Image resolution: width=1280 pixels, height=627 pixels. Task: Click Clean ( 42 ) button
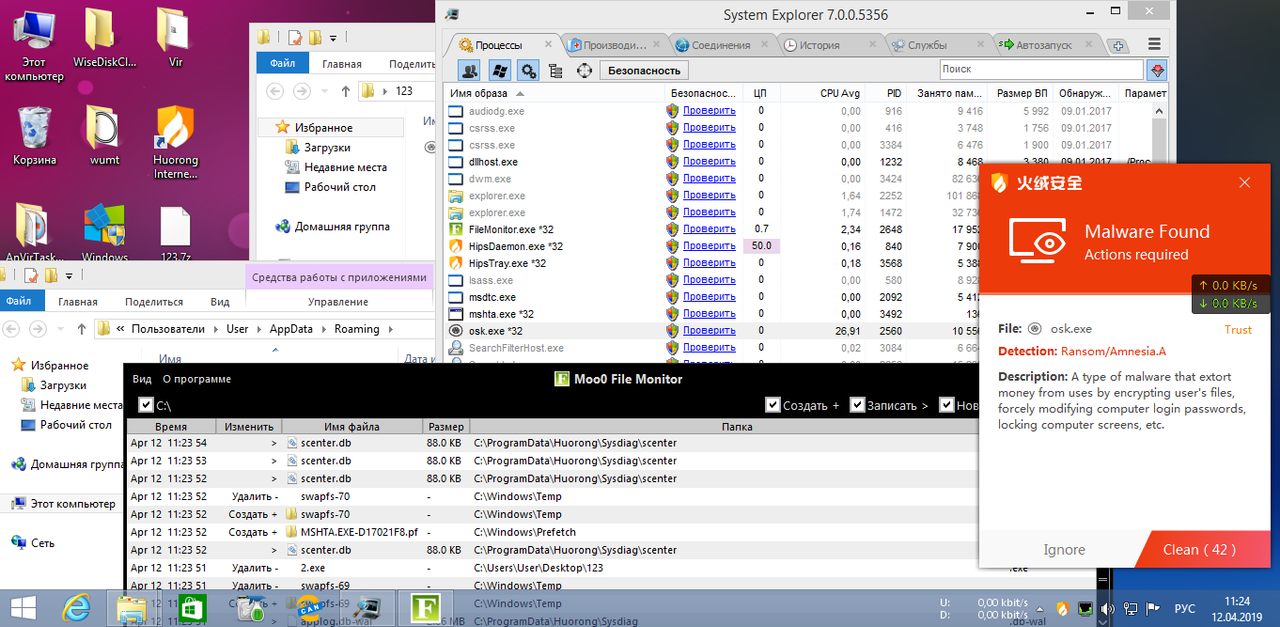[x=1199, y=549]
